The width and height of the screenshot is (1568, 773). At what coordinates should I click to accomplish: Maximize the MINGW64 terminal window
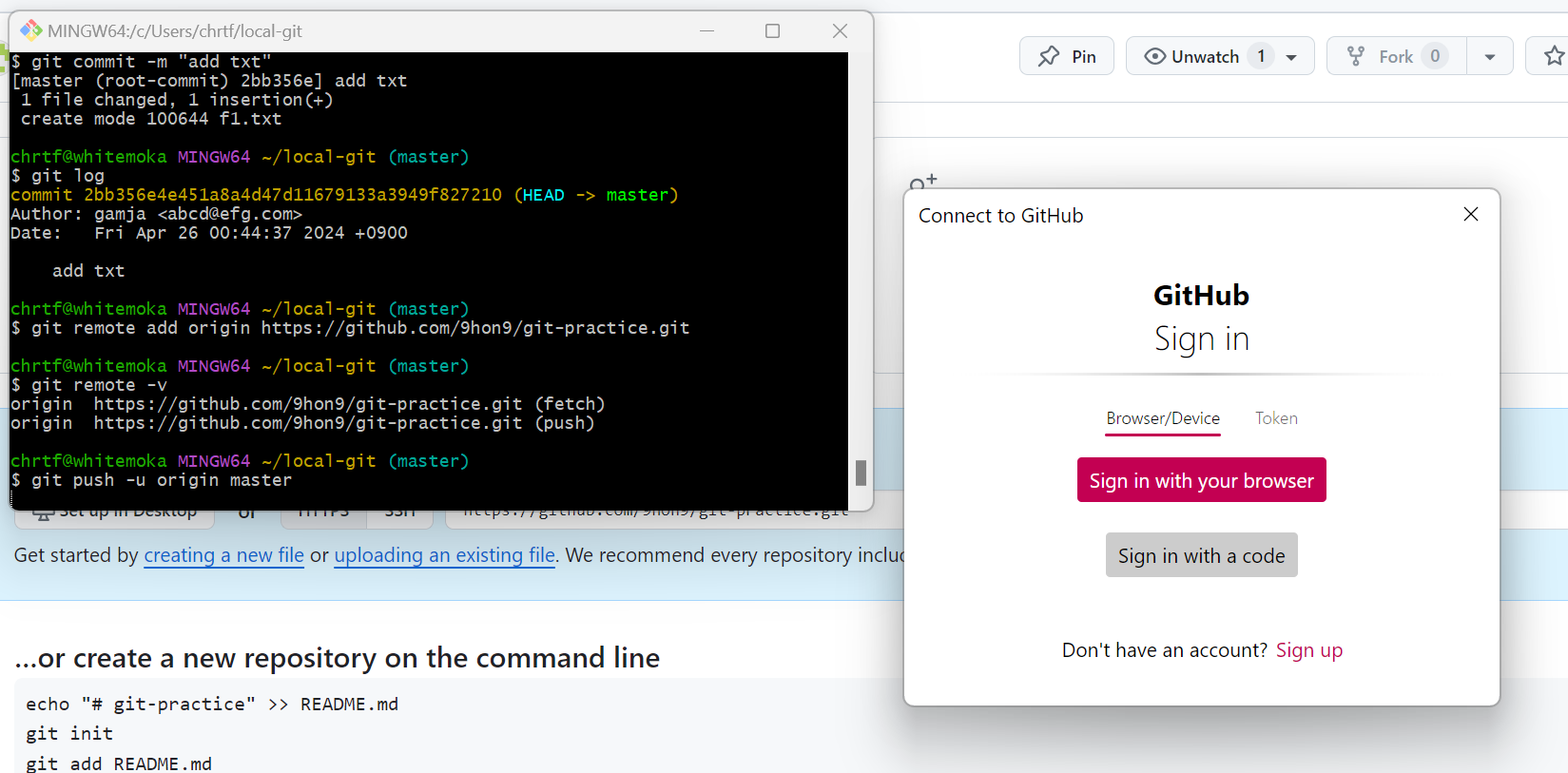tap(772, 30)
